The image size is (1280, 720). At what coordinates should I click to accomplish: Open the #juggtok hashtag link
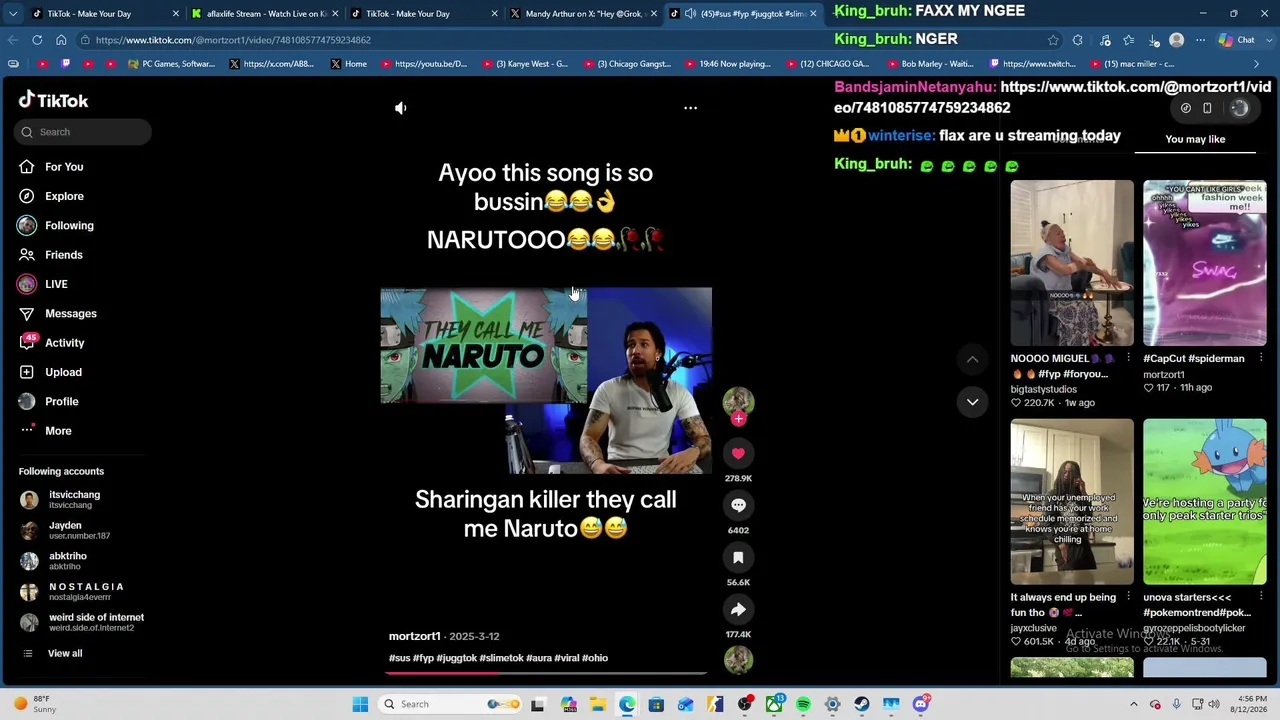[457, 658]
